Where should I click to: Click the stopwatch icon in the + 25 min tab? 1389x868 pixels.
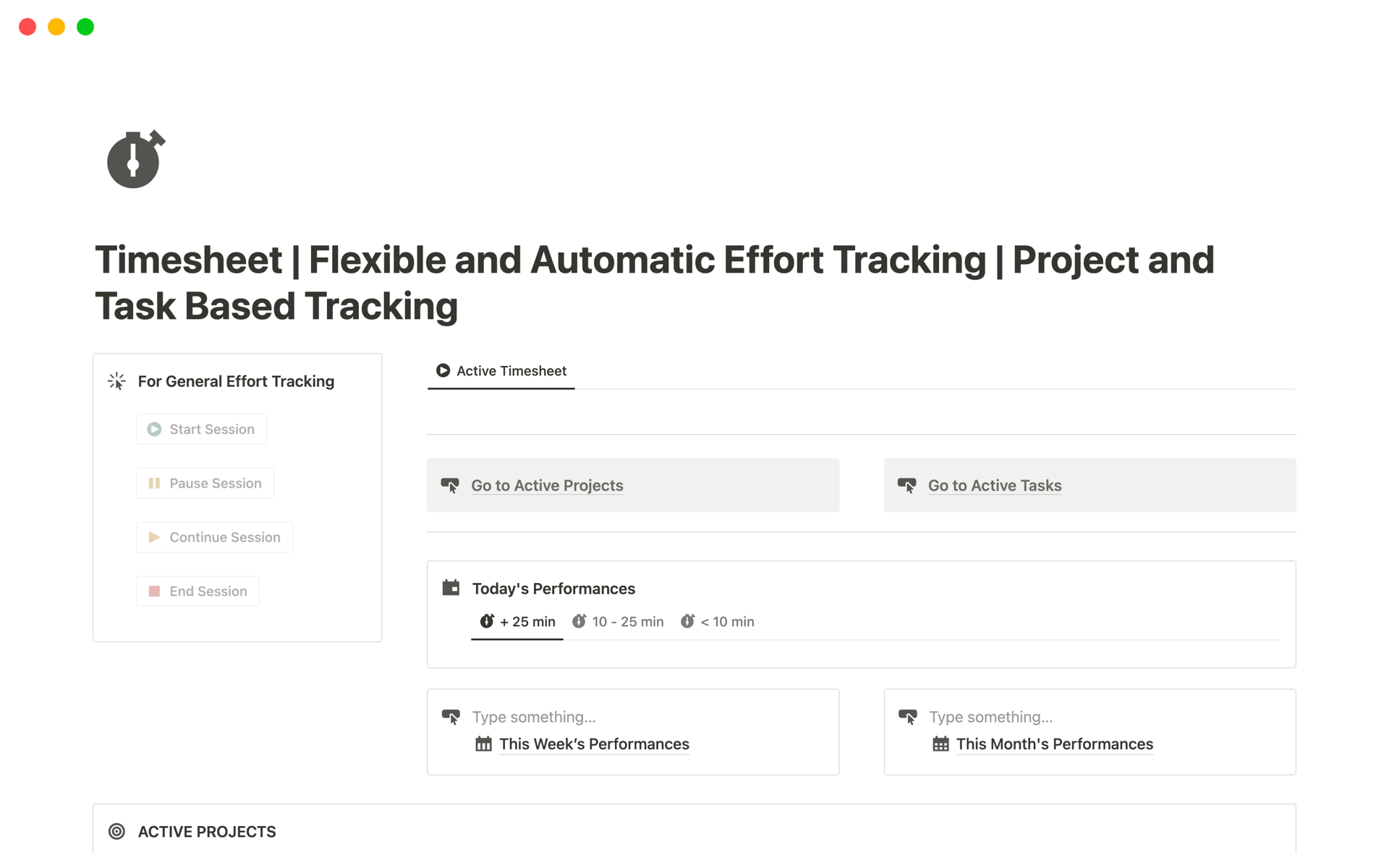[x=486, y=621]
